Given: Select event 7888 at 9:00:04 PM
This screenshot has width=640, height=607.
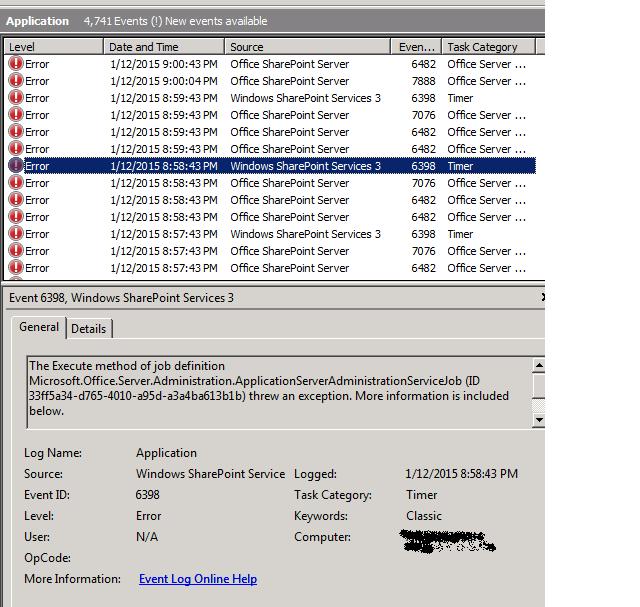Looking at the screenshot, I should [272, 81].
